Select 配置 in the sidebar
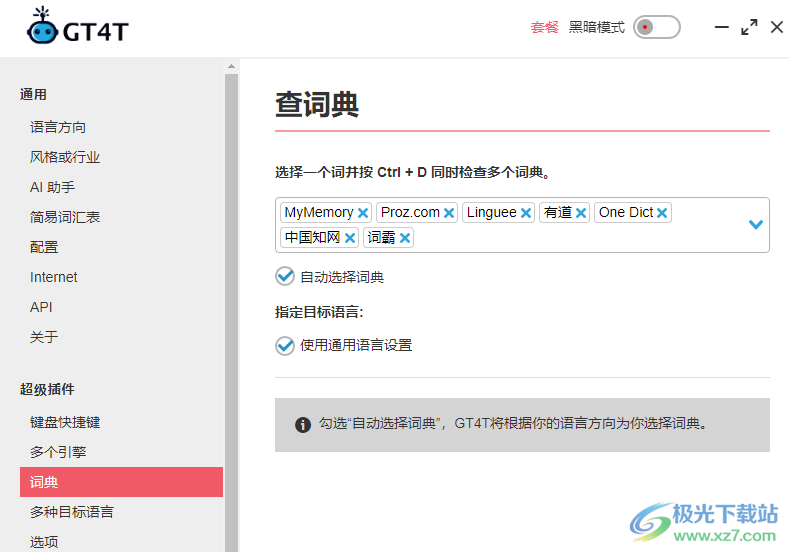The width and height of the screenshot is (789, 552). pos(44,247)
